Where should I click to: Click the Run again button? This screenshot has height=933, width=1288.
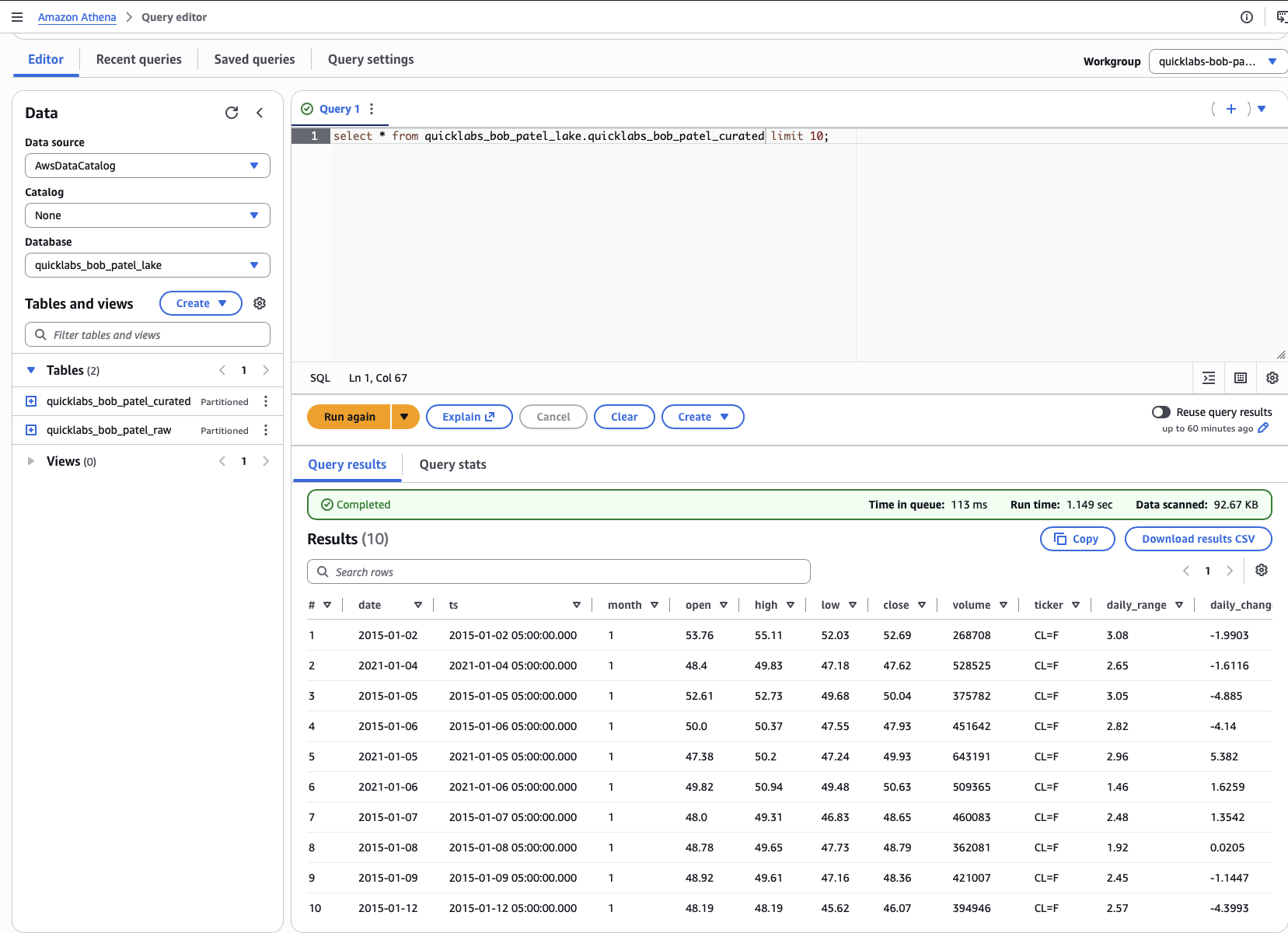coord(349,417)
